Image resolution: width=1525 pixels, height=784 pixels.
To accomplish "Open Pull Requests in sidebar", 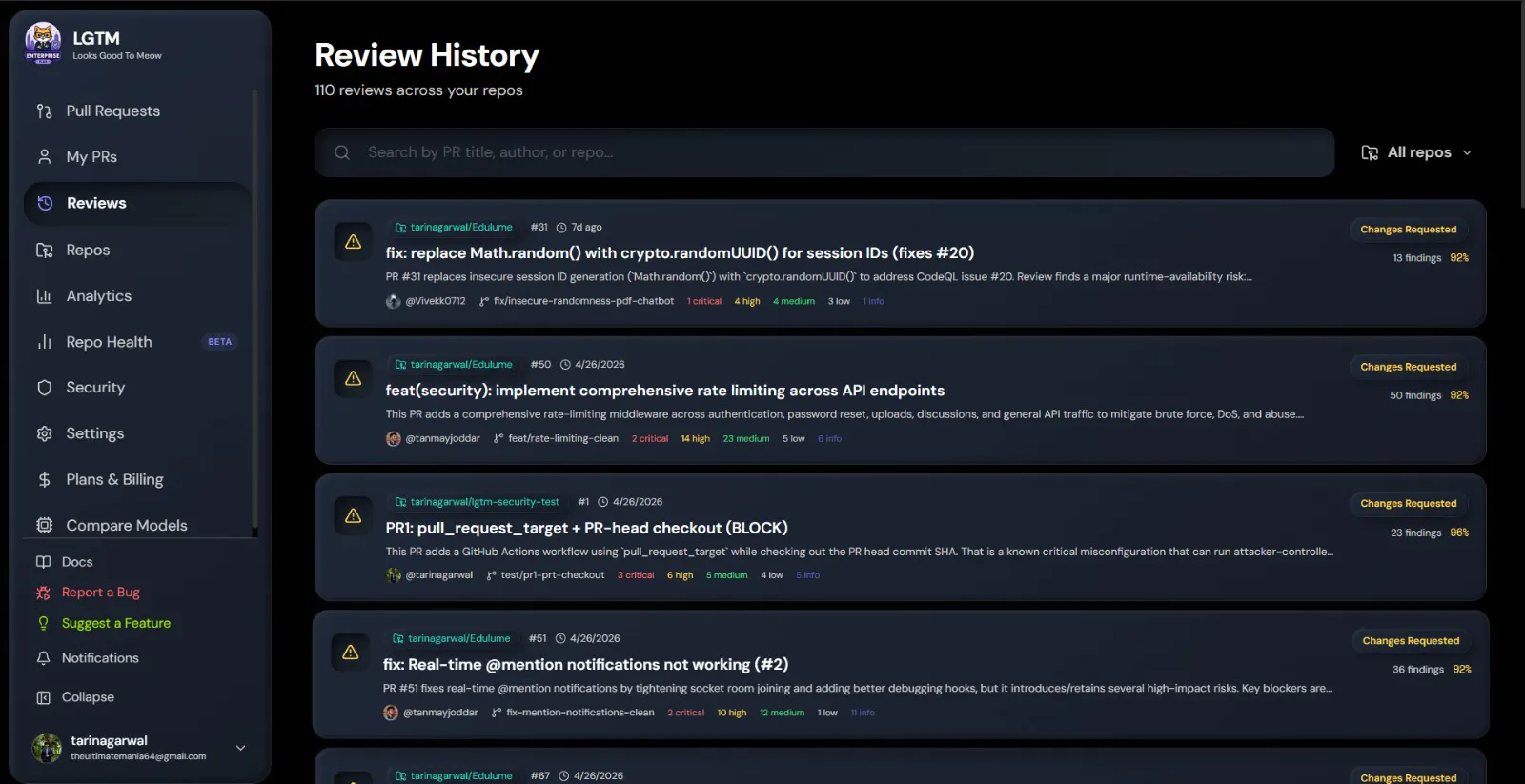I will click(x=137, y=111).
